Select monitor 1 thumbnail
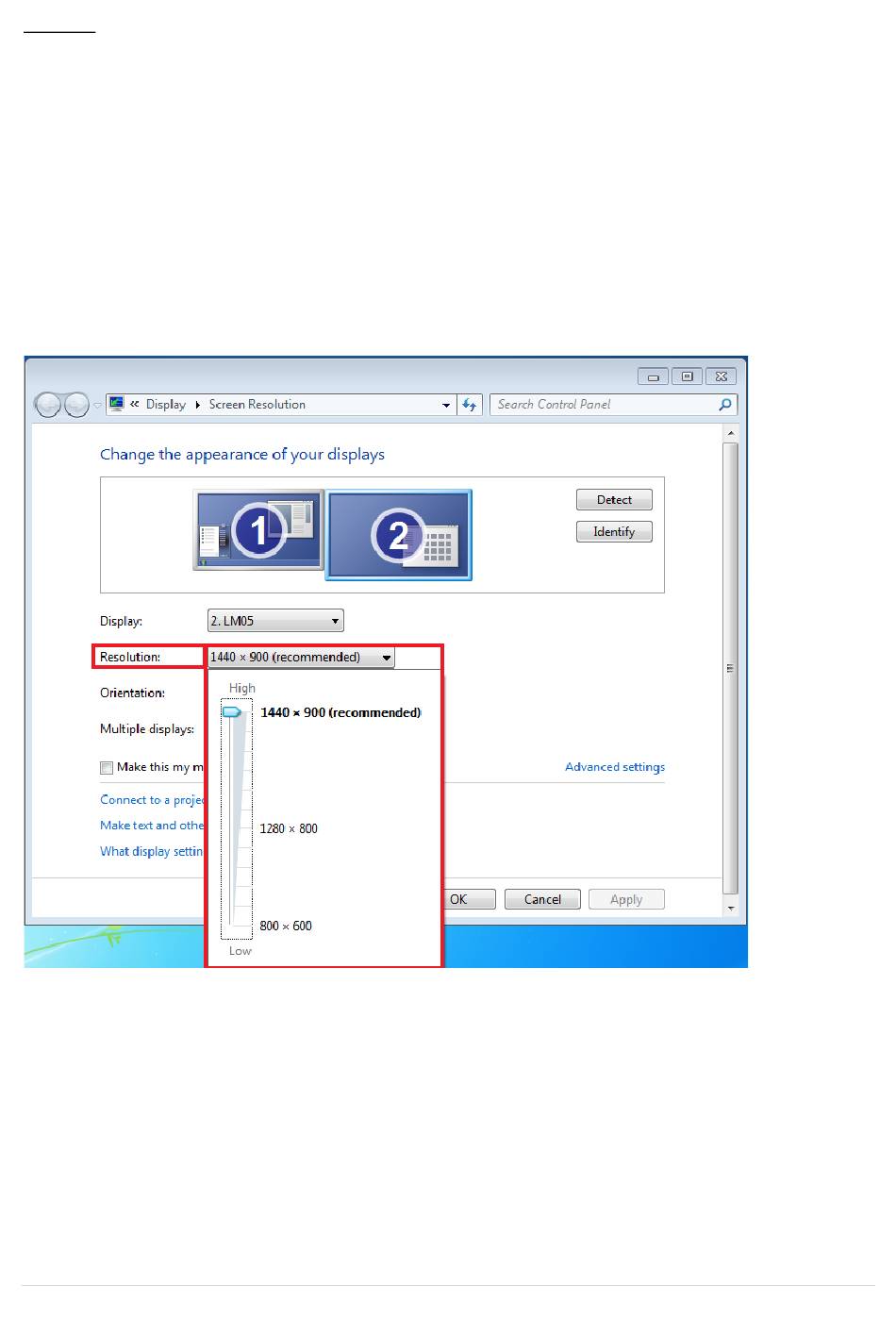Image resolution: width=896 pixels, height=1319 pixels. pos(258,529)
